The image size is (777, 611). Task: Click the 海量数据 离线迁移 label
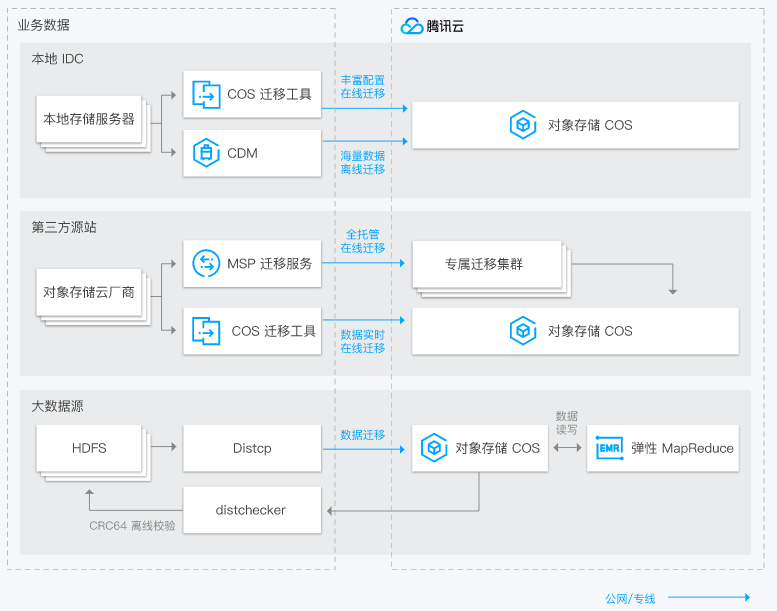[363, 163]
